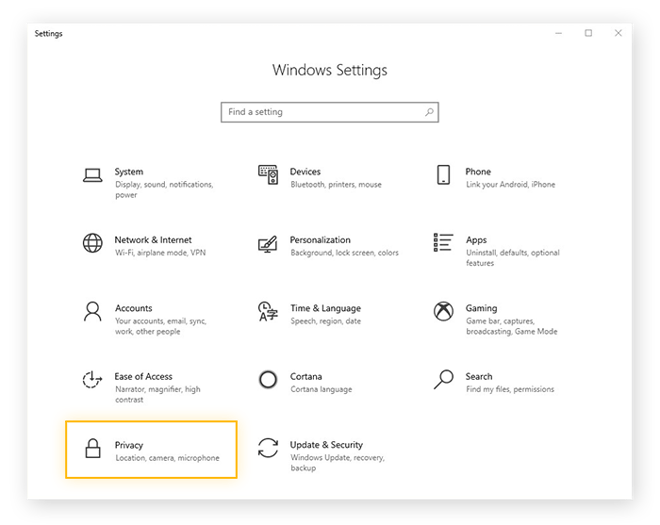The height and width of the screenshot is (525, 660).
Task: Open the Privacy settings title
Action: pos(129,445)
